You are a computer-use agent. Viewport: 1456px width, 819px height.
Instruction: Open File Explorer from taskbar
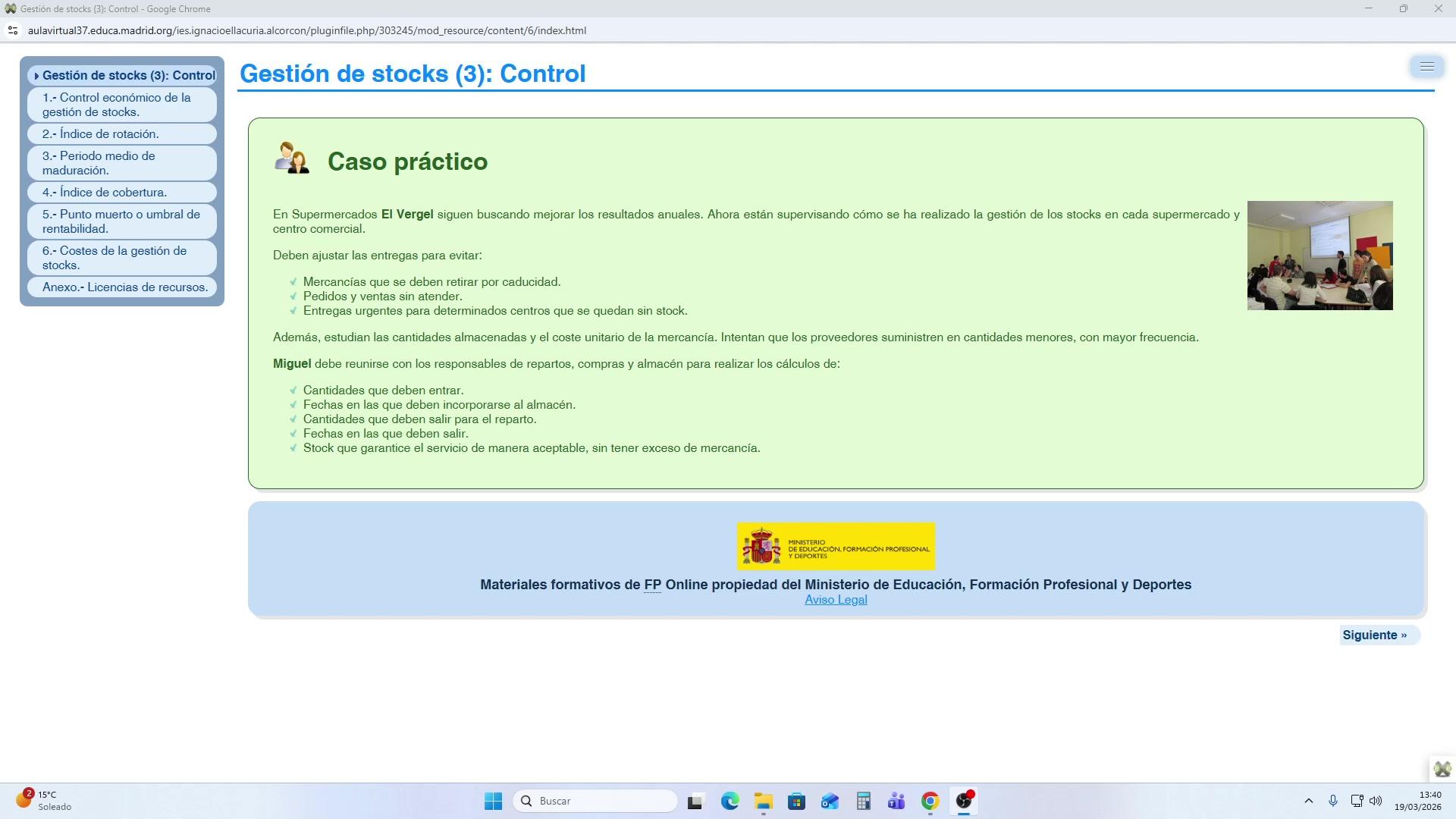click(x=763, y=801)
